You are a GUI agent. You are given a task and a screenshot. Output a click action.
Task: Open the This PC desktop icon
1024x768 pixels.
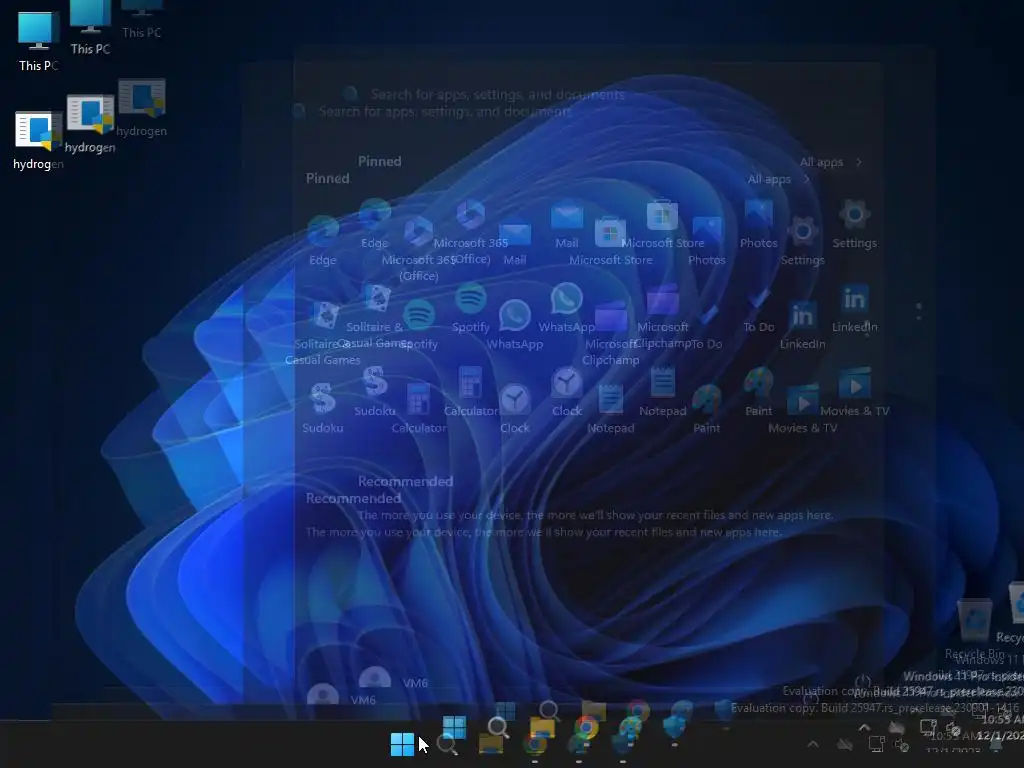pyautogui.click(x=38, y=41)
